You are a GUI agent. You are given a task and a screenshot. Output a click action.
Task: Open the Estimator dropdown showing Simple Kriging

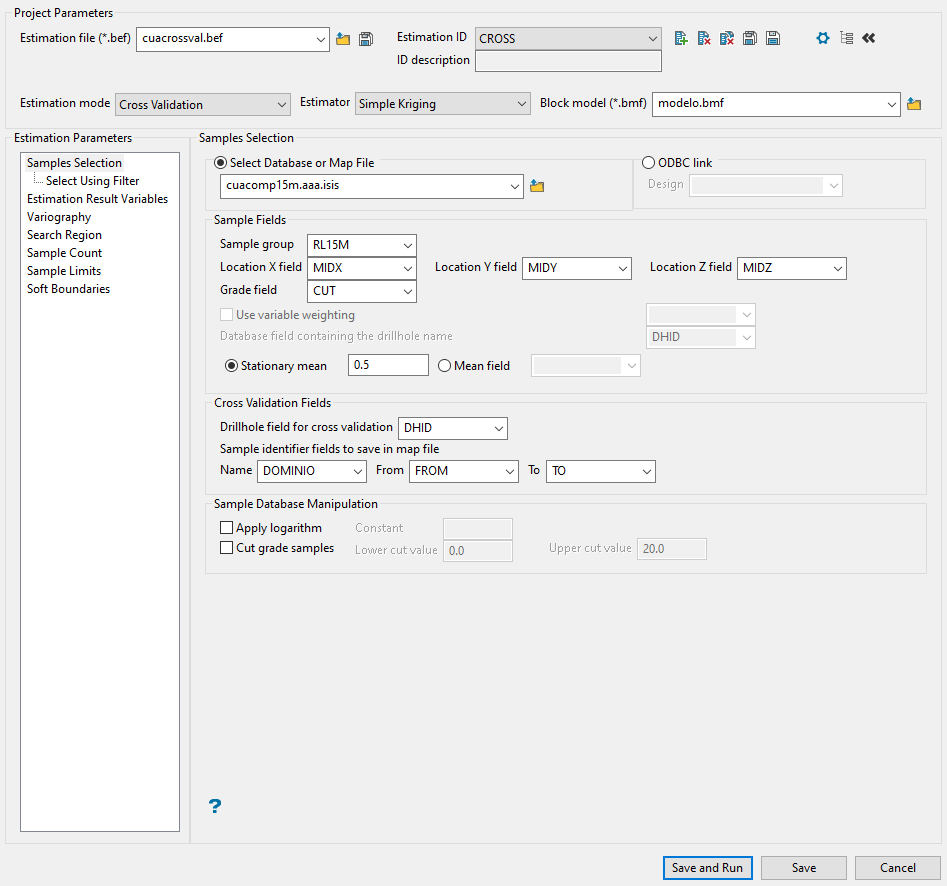[443, 104]
